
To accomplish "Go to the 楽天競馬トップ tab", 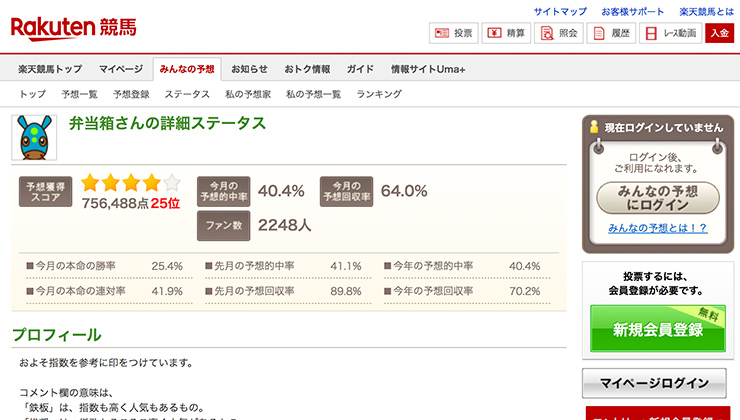I will (x=50, y=69).
